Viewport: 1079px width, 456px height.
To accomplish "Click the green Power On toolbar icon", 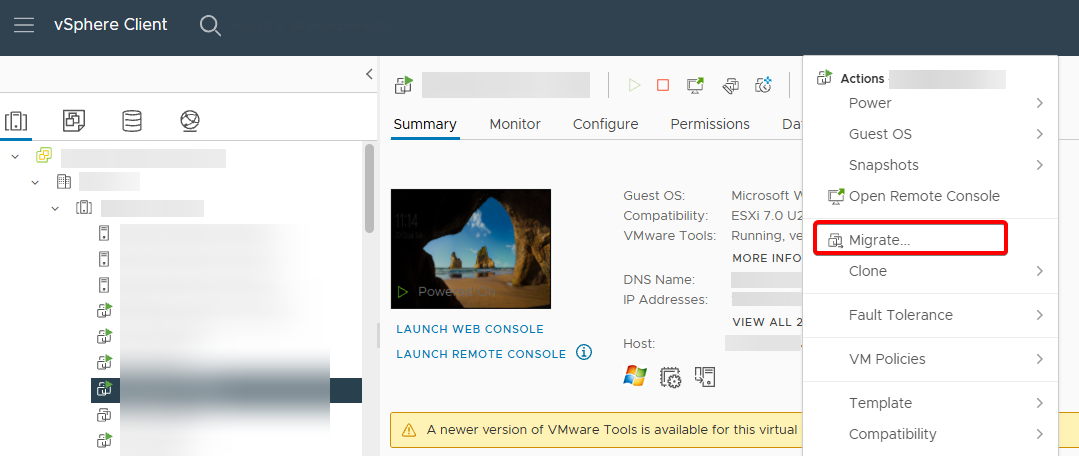I will pyautogui.click(x=634, y=85).
